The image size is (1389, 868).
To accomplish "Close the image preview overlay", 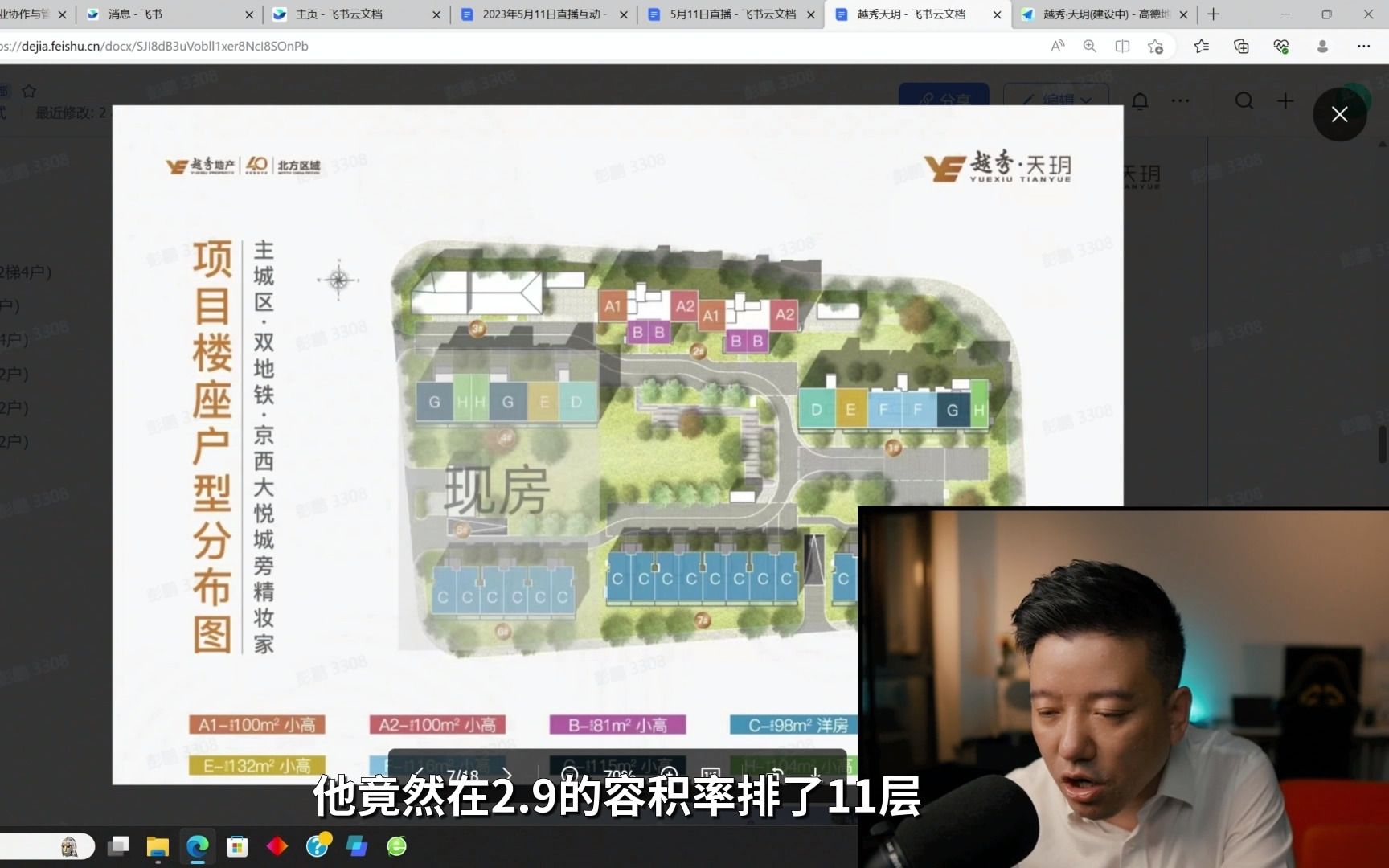I will (1339, 114).
